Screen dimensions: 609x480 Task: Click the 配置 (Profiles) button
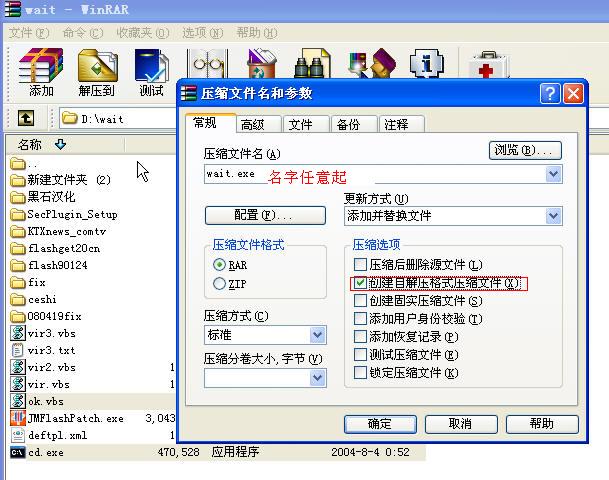point(265,215)
